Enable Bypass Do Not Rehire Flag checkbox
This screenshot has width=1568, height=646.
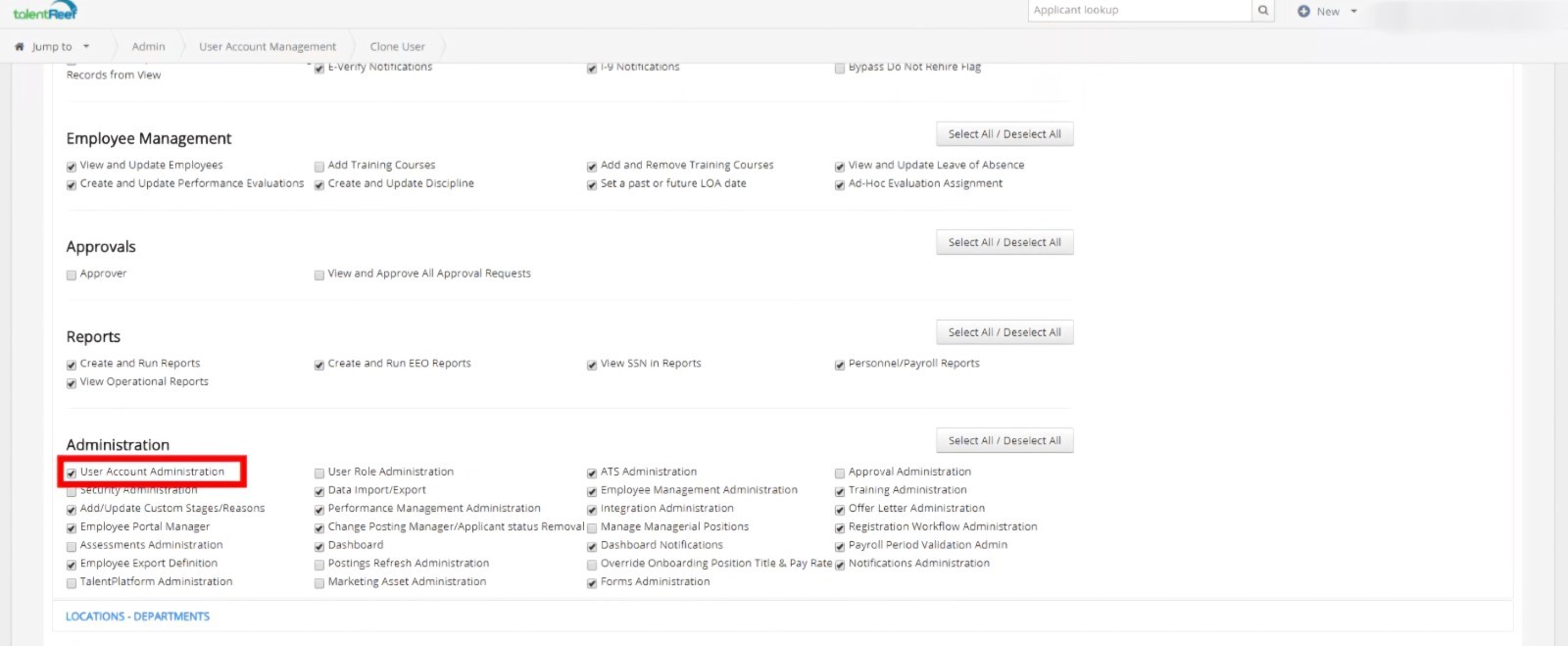pyautogui.click(x=840, y=69)
